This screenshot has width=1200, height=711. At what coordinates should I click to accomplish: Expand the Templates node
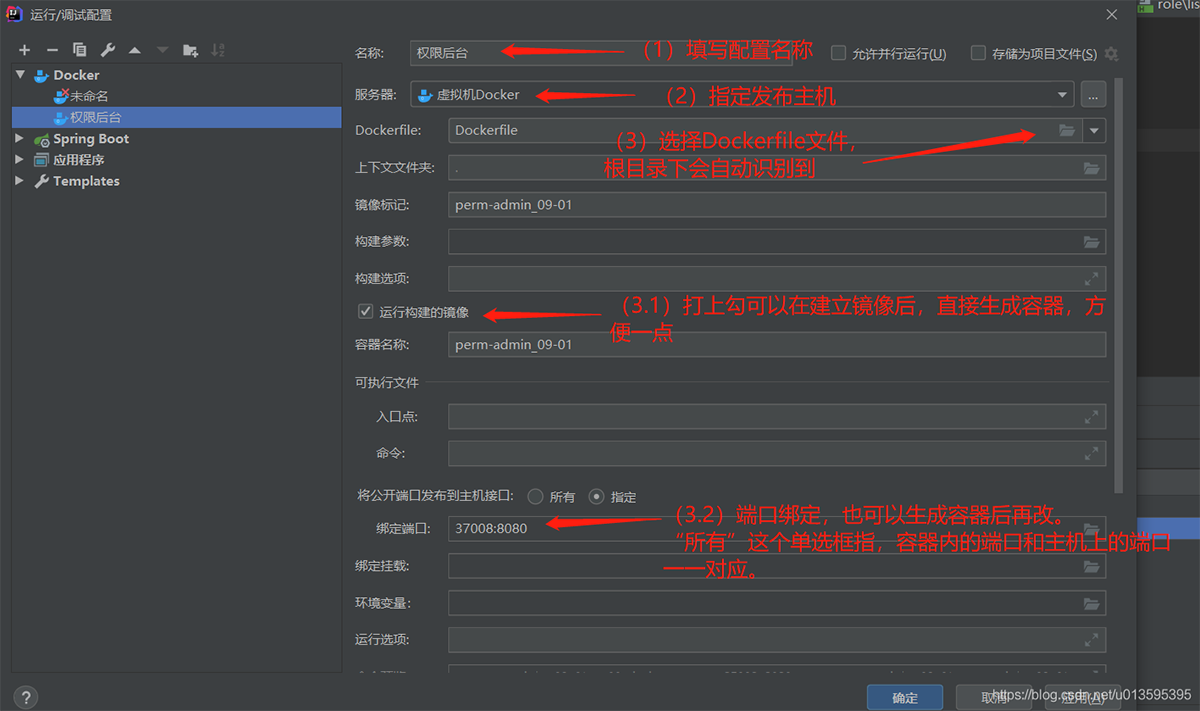pos(18,181)
